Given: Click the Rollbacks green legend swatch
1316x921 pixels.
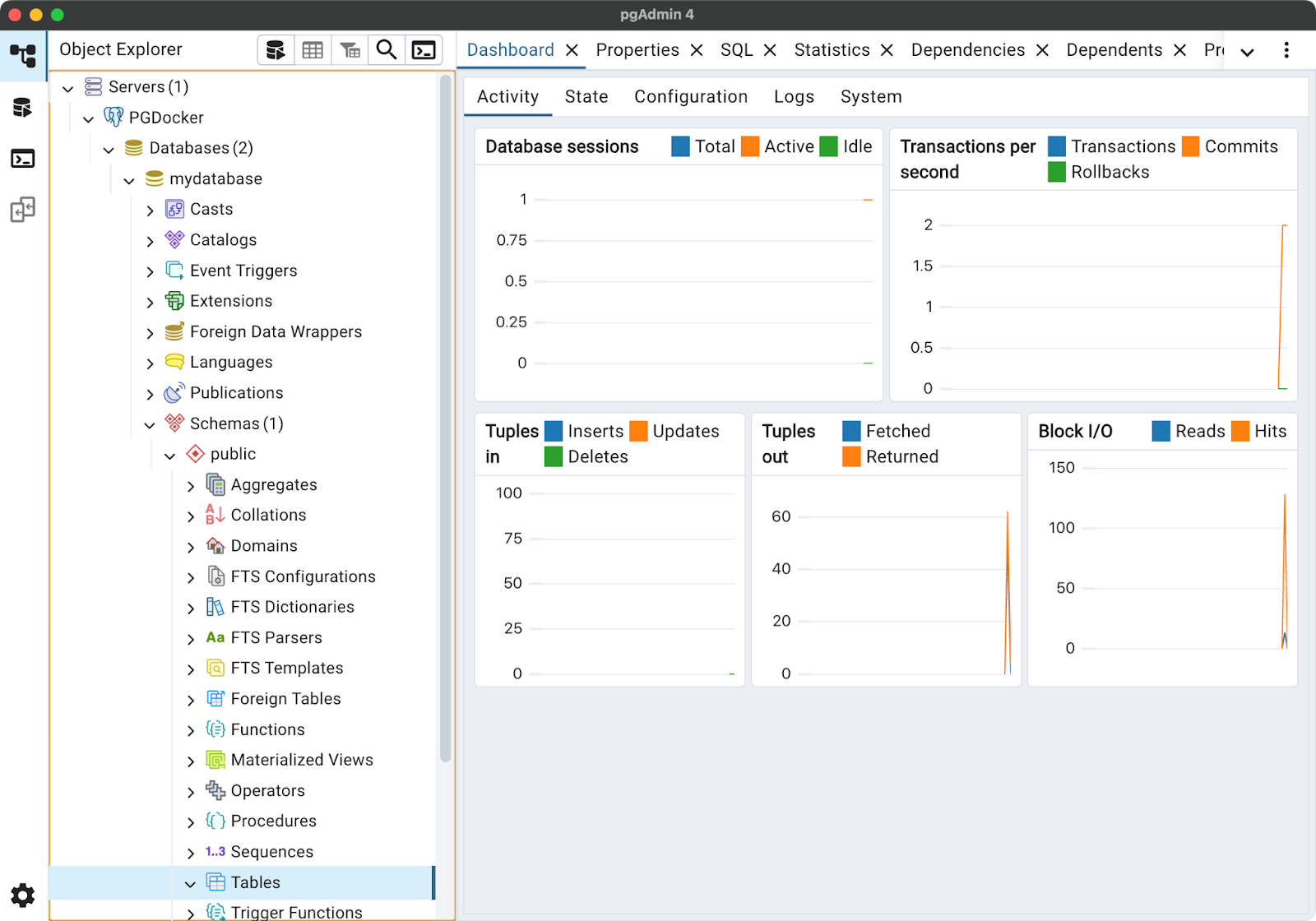Looking at the screenshot, I should 1057,172.
